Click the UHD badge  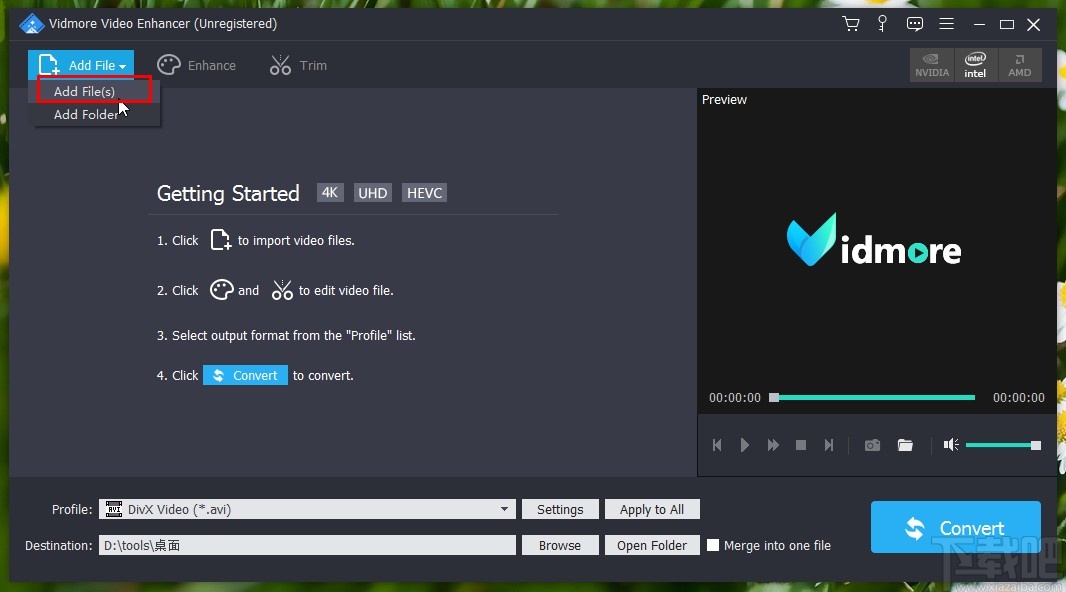coord(373,193)
